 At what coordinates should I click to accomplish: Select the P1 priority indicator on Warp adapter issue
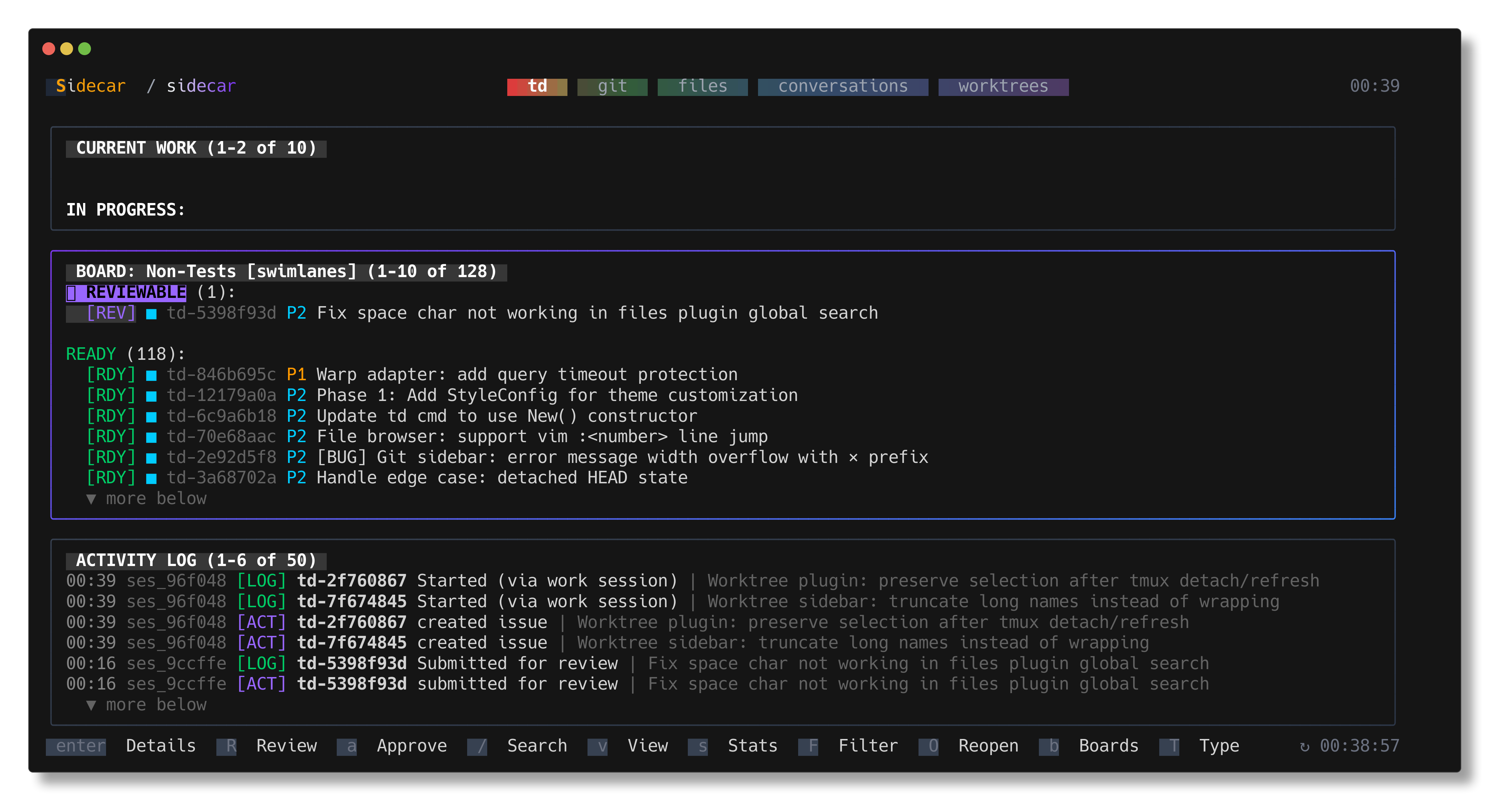[296, 374]
